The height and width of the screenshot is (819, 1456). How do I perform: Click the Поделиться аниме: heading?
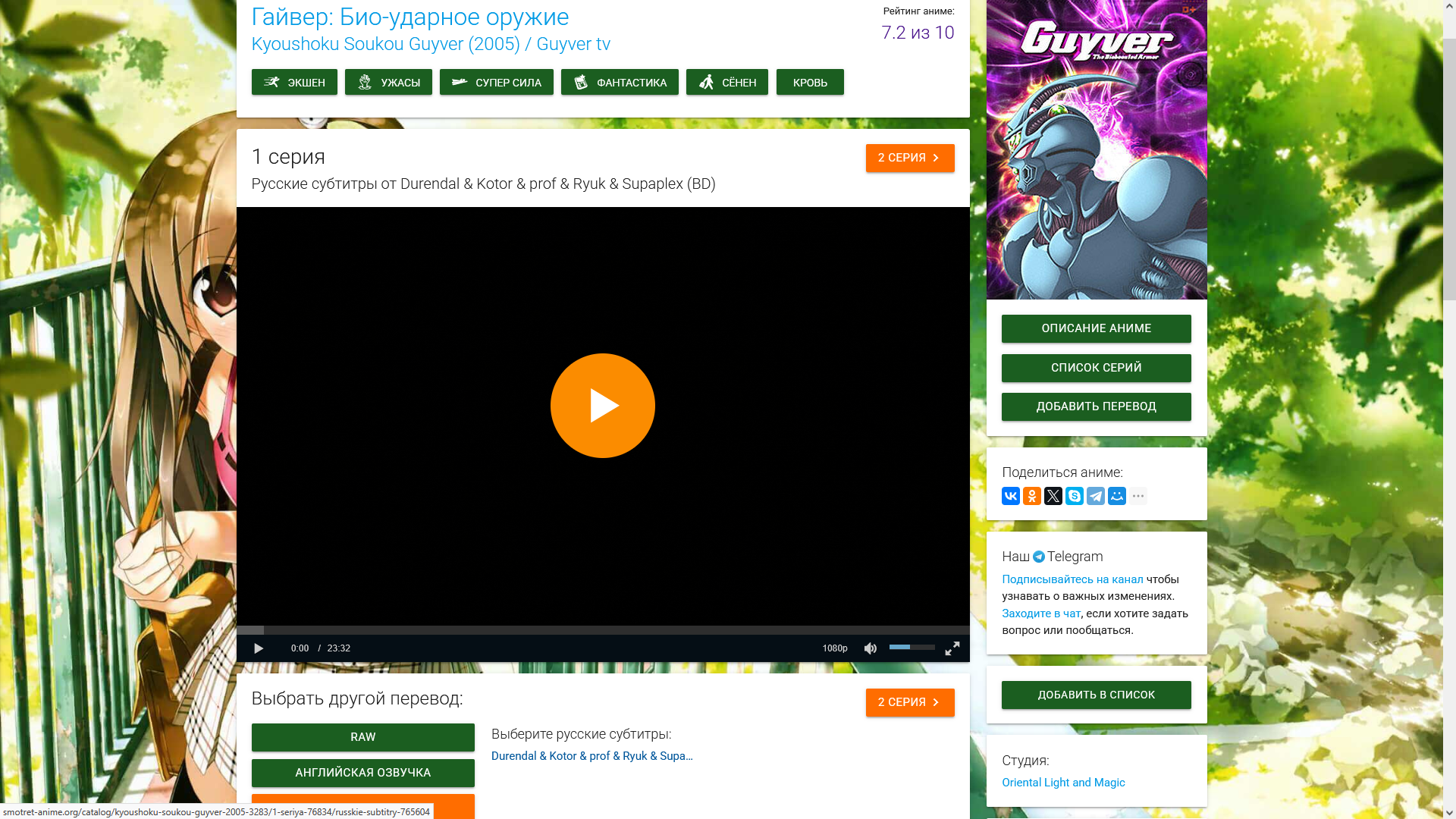click(x=1062, y=472)
